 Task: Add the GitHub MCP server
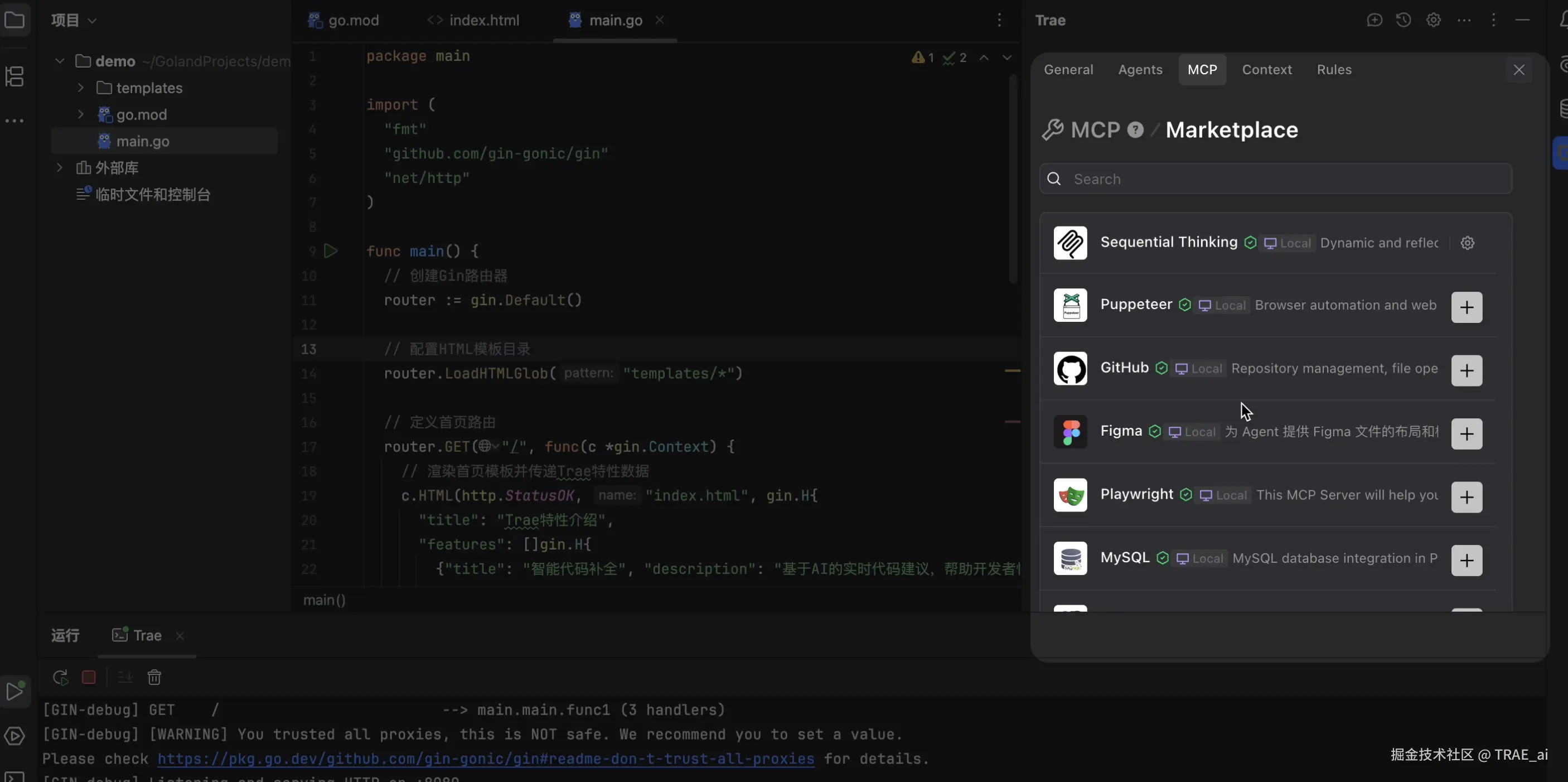coord(1467,370)
